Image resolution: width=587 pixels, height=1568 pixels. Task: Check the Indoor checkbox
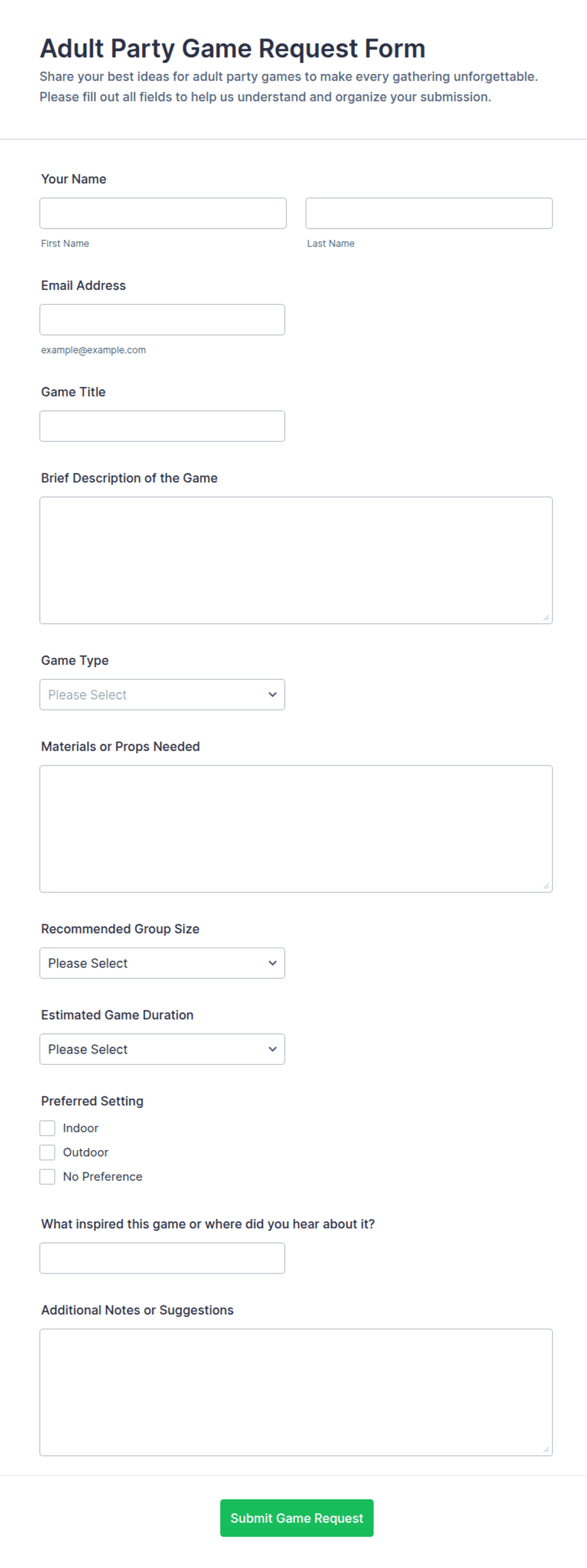pos(47,1128)
